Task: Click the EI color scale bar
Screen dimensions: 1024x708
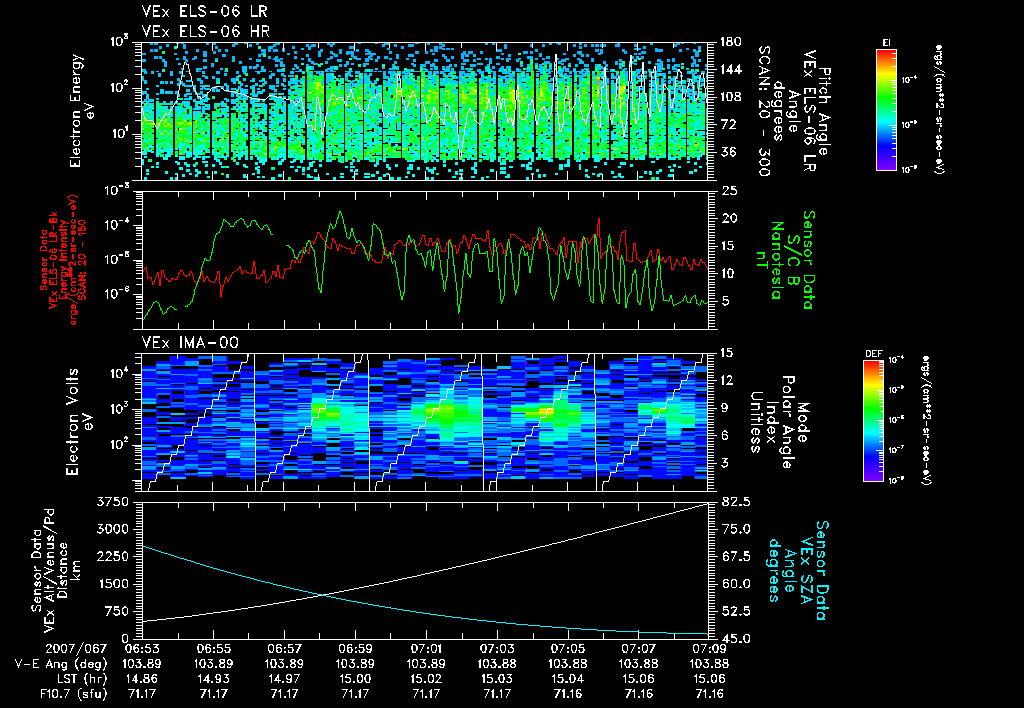Action: 886,110
